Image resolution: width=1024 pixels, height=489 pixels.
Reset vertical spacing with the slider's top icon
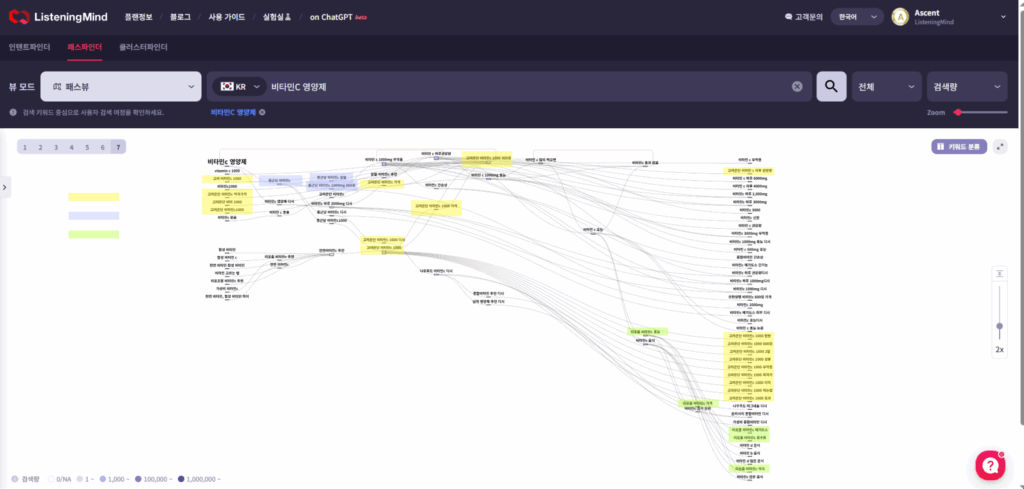tap(998, 274)
